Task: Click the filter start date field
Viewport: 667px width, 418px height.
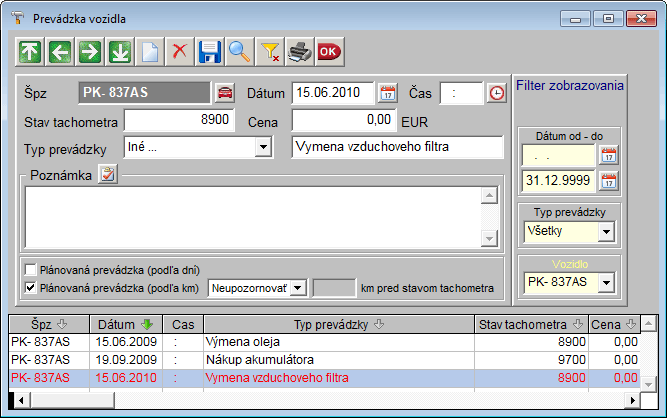Action: pos(558,155)
